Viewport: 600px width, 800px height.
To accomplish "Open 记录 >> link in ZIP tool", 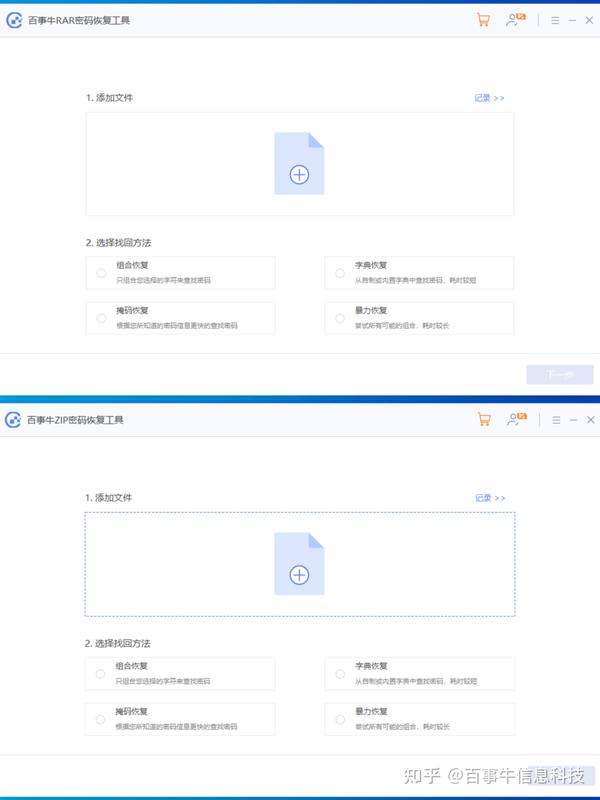I will pyautogui.click(x=490, y=498).
